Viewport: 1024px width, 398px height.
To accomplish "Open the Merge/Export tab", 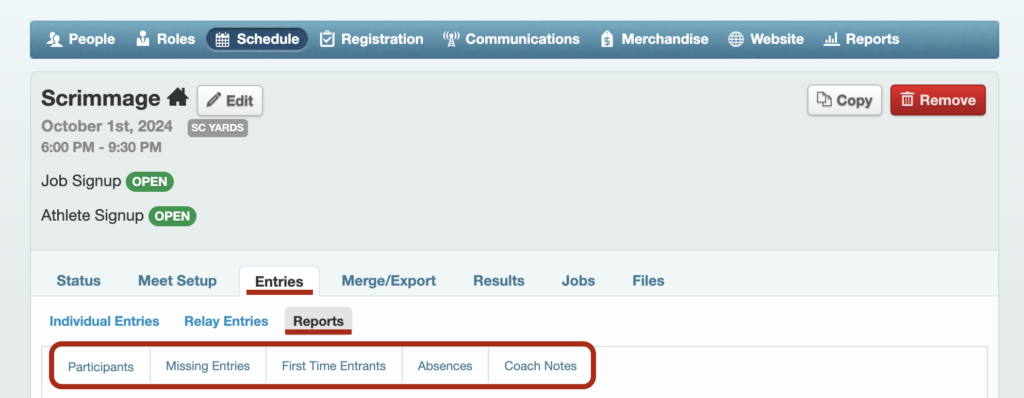I will (x=389, y=281).
